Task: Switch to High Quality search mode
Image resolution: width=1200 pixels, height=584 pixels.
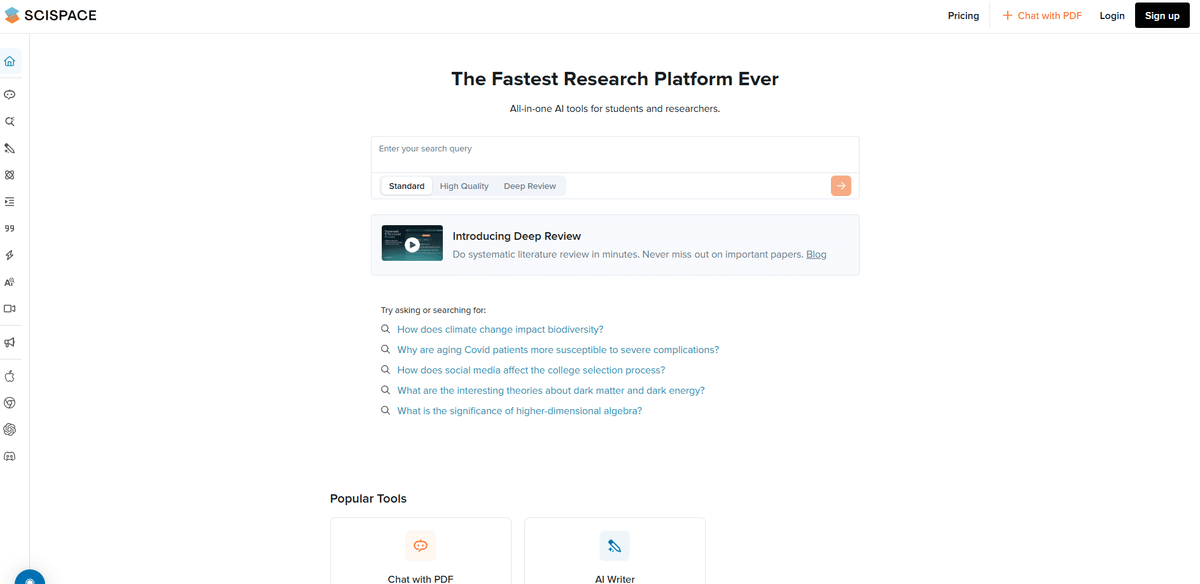Action: pyautogui.click(x=464, y=186)
